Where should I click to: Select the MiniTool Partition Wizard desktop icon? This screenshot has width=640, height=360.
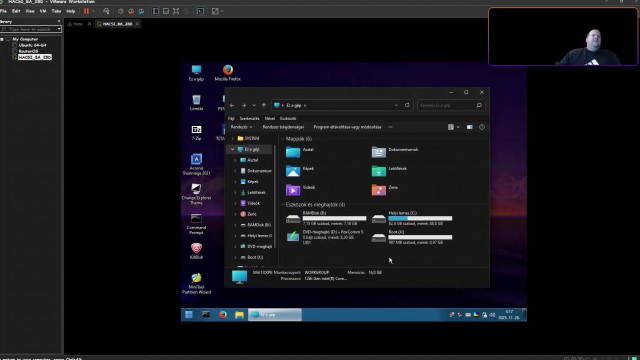(x=196, y=283)
